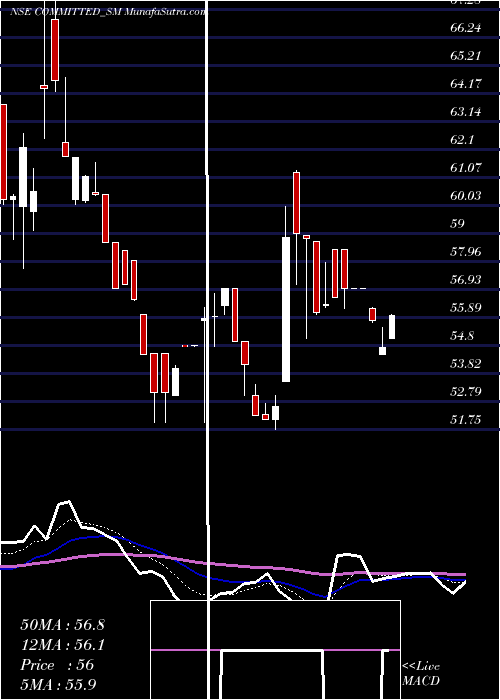Click the 60.03 price axis label
The width and height of the screenshot is (500, 700).
(x=466, y=196)
